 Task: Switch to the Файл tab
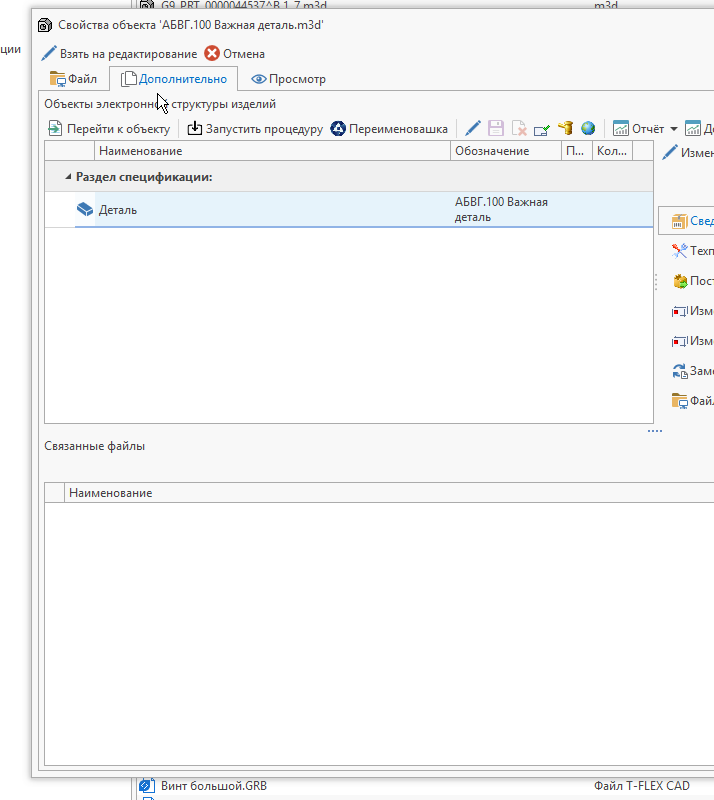[x=73, y=79]
